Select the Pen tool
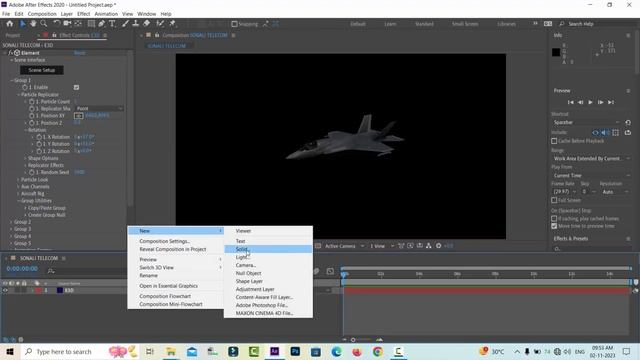Viewport: 640px width, 360px height. tap(102, 24)
